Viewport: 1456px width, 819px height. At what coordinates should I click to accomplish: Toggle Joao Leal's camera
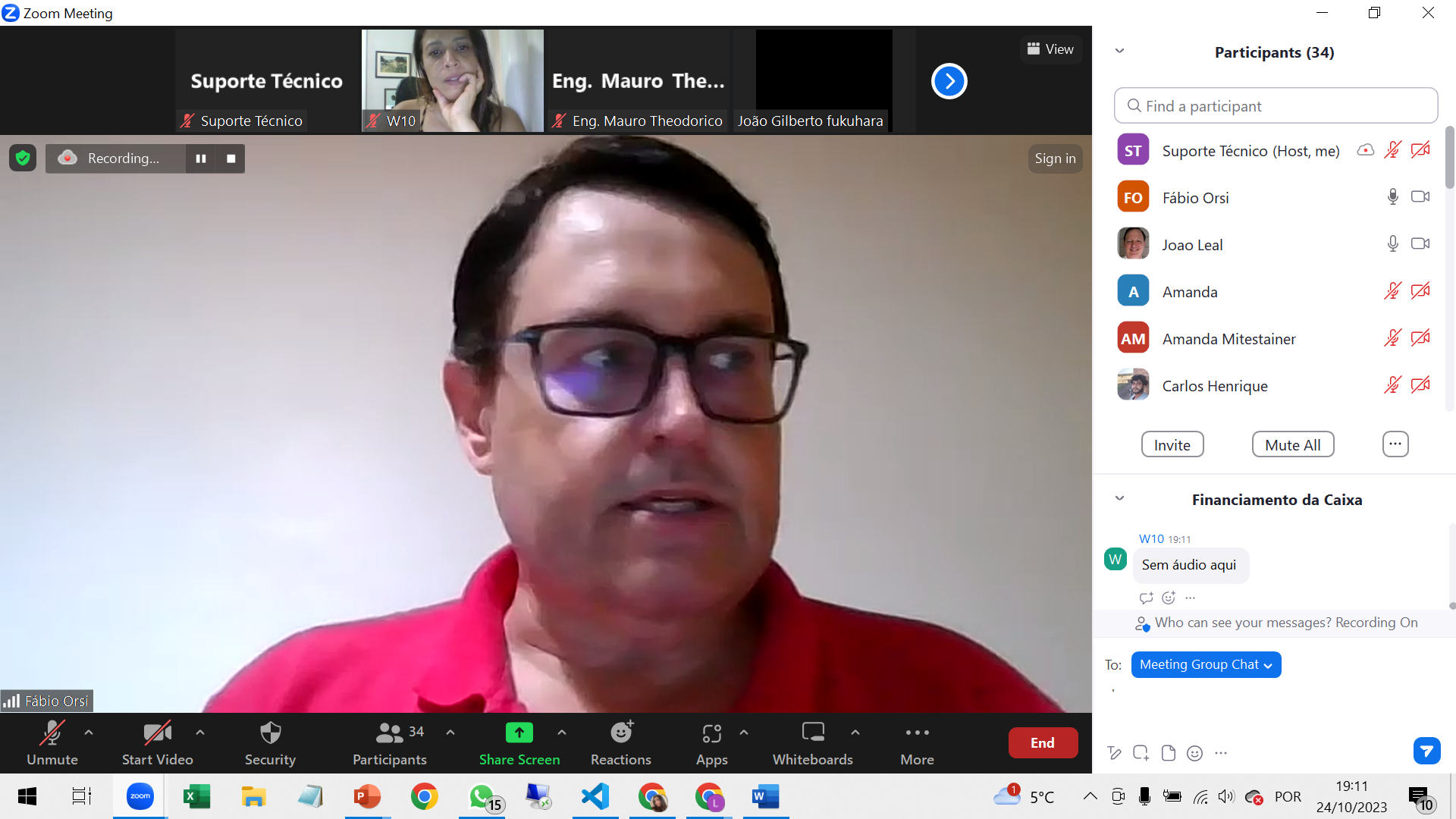coord(1420,244)
